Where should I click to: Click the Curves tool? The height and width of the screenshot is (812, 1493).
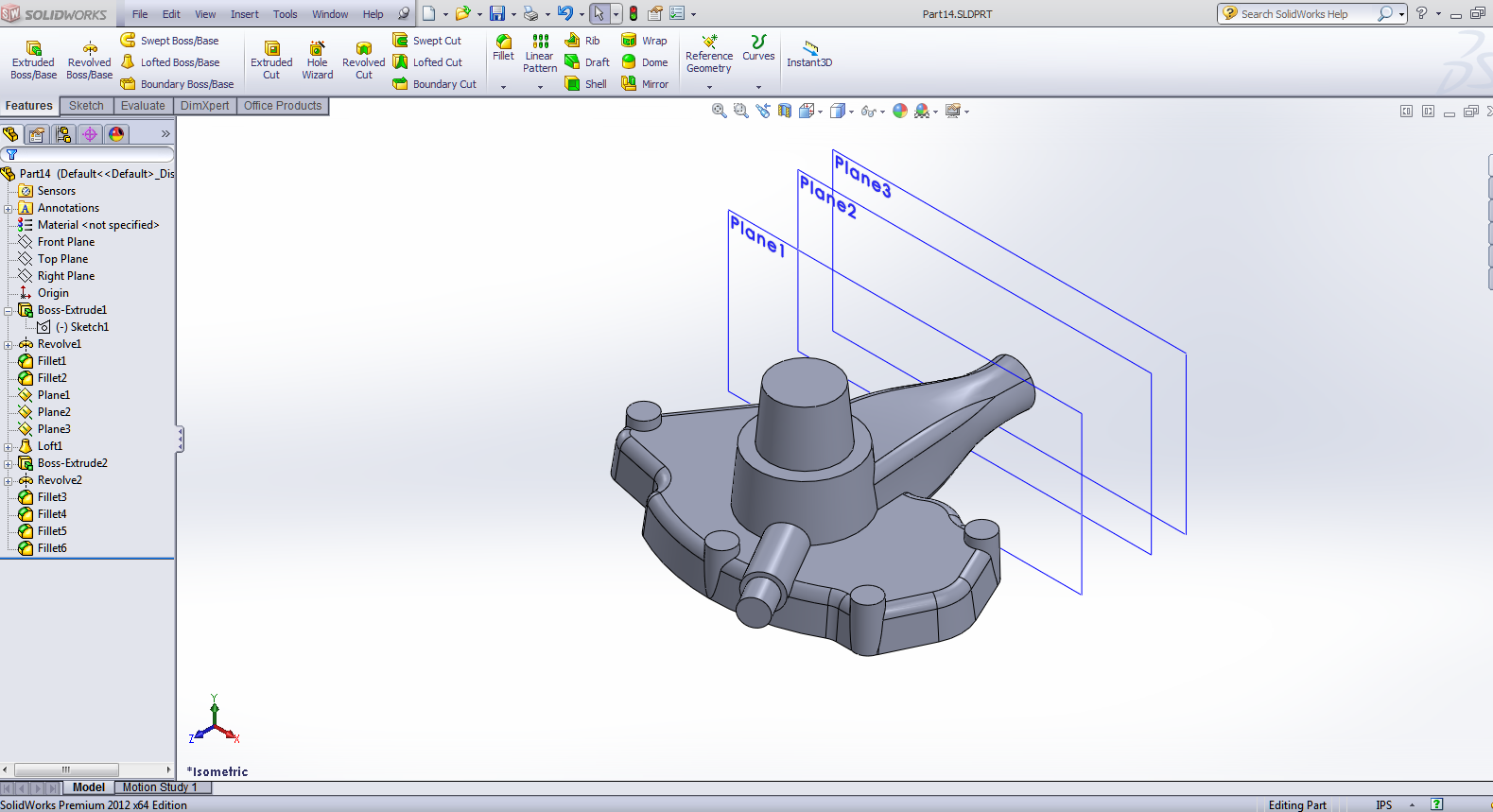[758, 48]
